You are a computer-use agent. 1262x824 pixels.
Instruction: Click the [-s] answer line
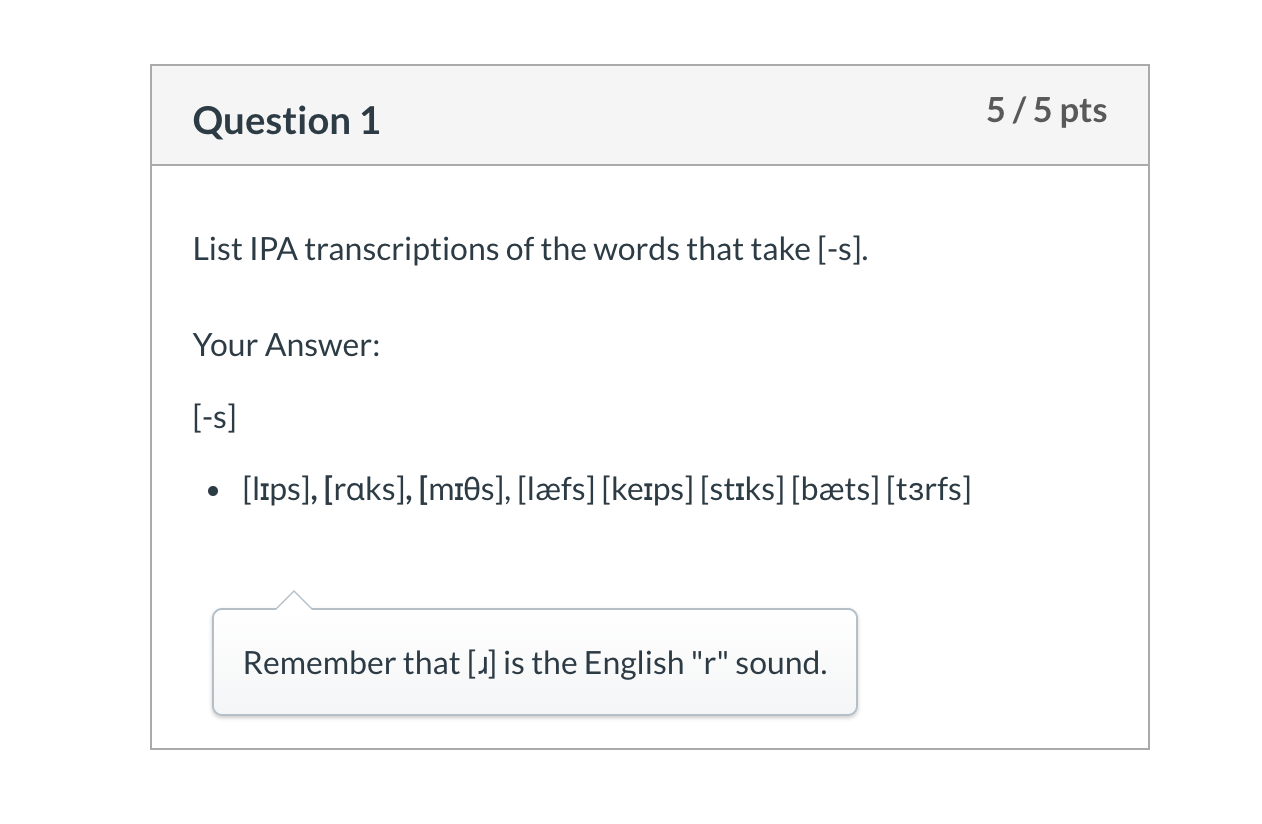pyautogui.click(x=214, y=417)
